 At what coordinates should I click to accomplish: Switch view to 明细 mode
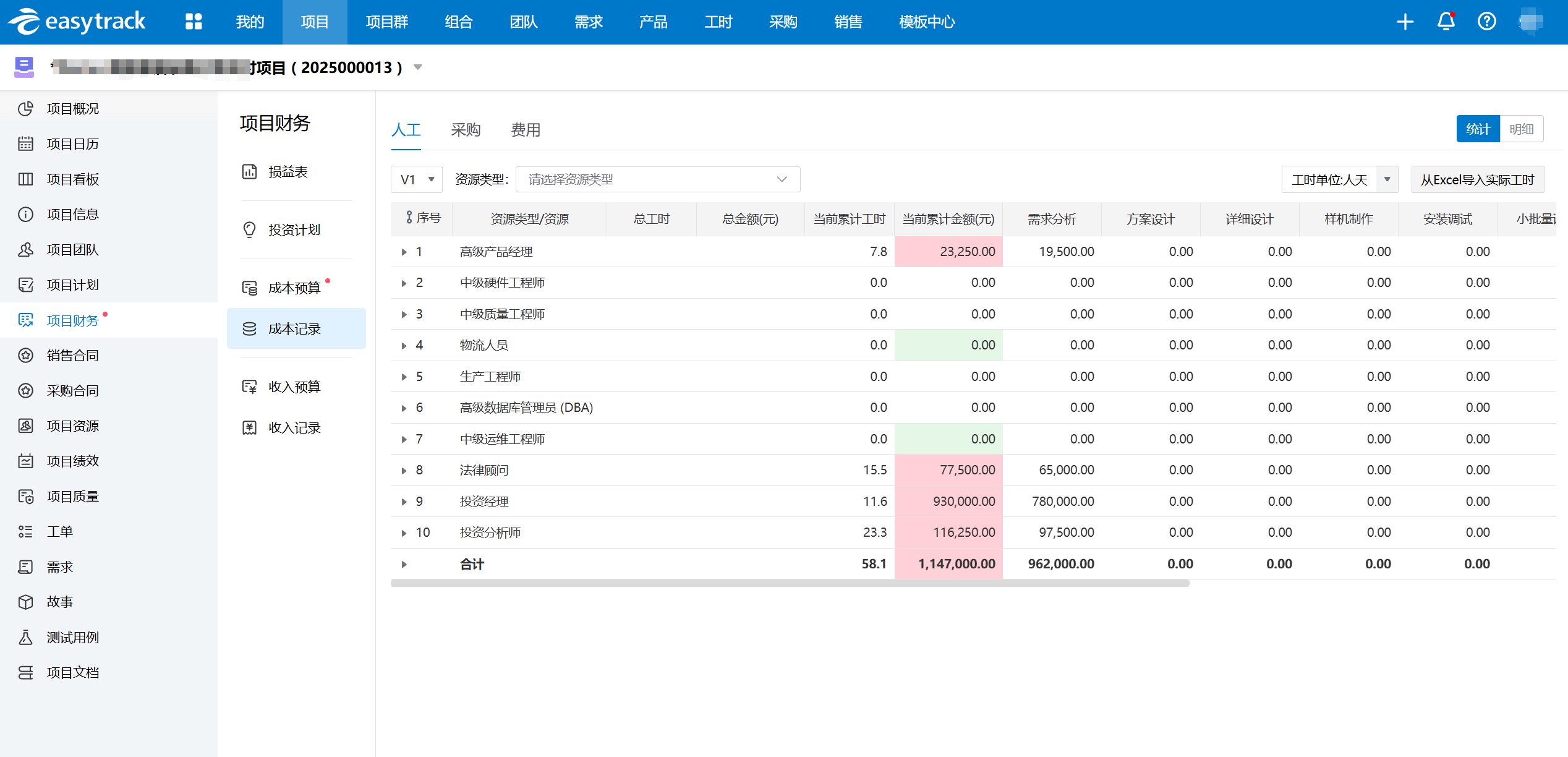(1521, 129)
